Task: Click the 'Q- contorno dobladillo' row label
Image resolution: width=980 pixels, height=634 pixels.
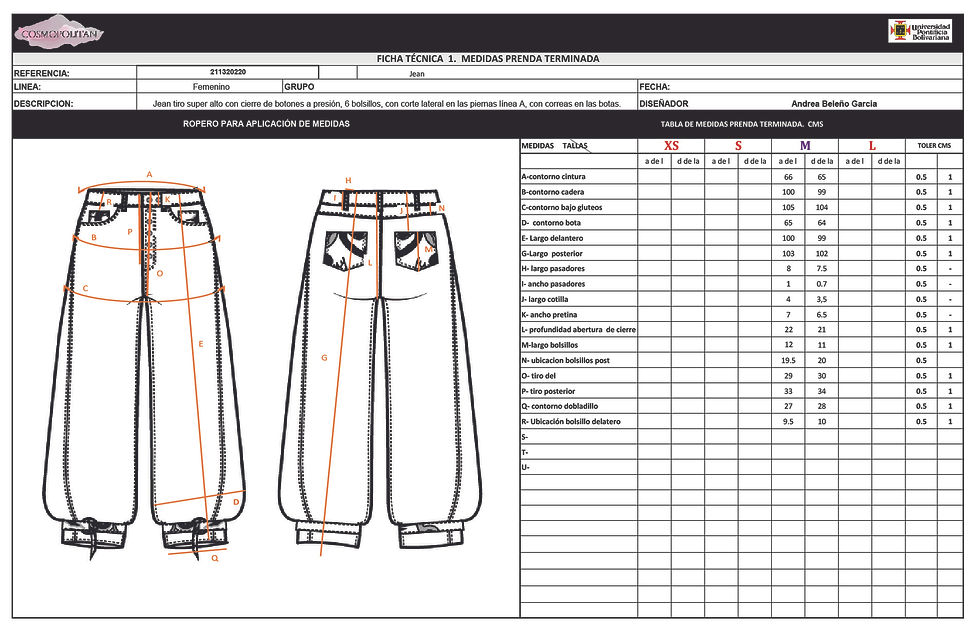Action: coord(559,406)
